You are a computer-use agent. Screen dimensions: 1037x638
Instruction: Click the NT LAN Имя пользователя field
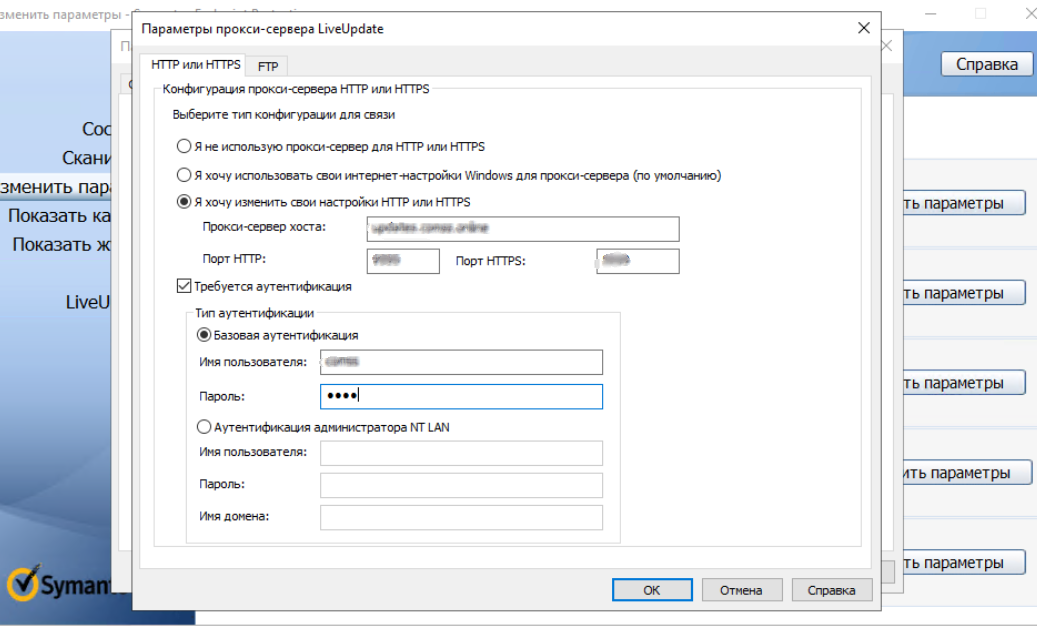[461, 453]
